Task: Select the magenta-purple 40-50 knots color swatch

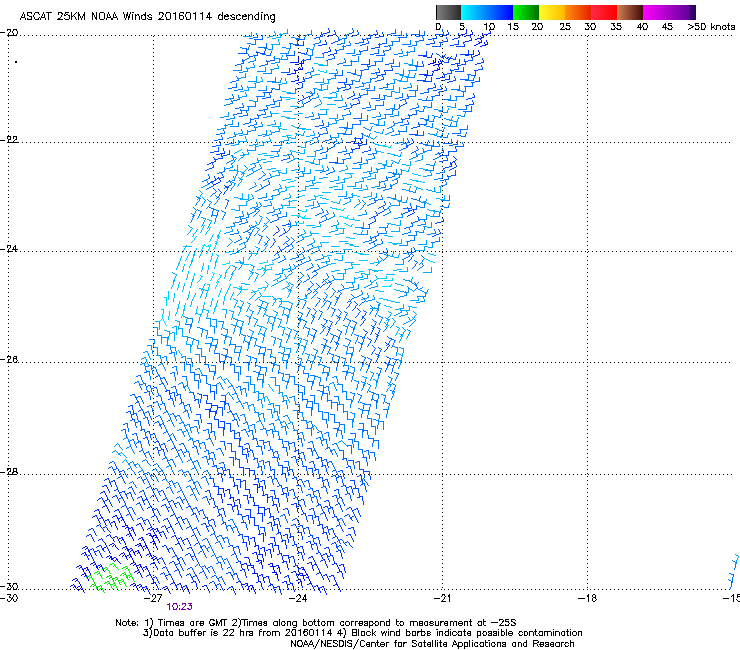Action: [669, 12]
